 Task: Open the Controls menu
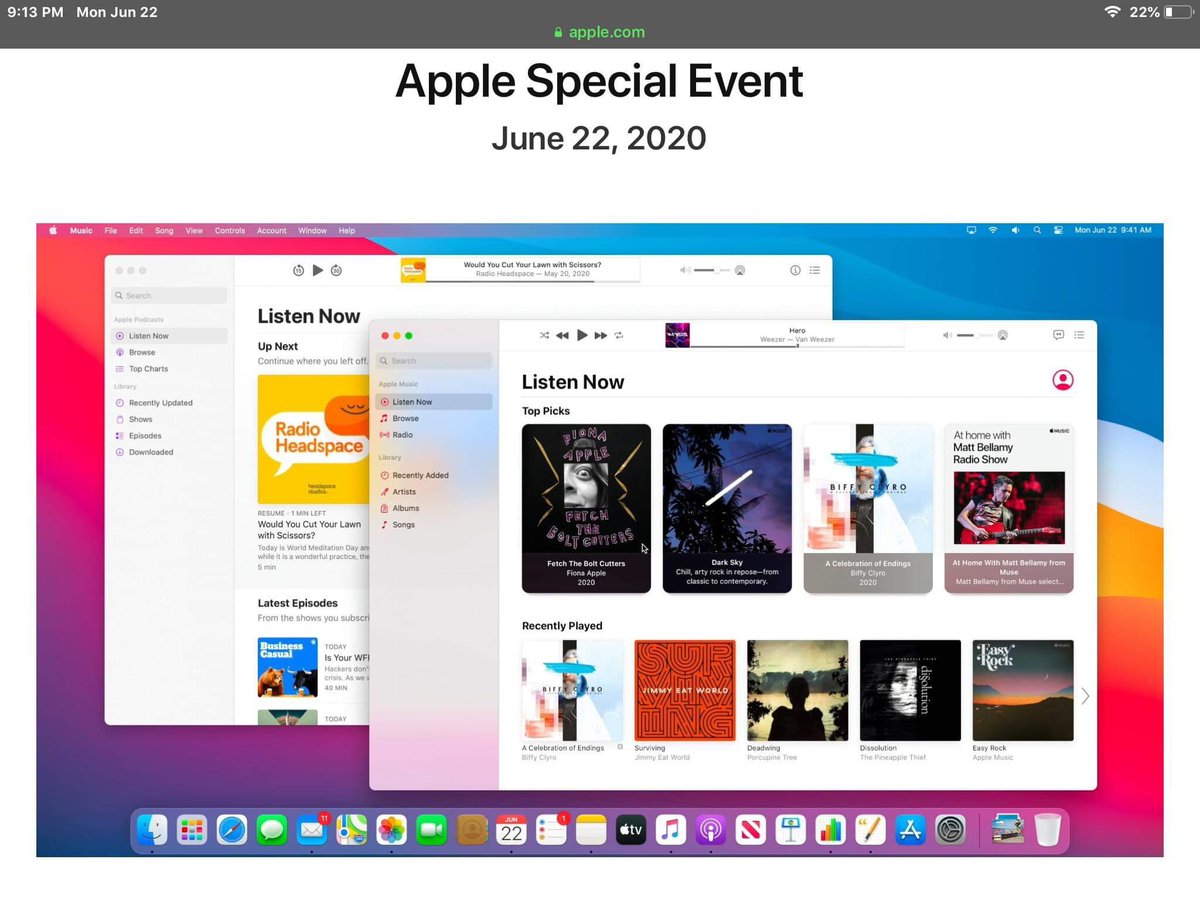[x=230, y=231]
